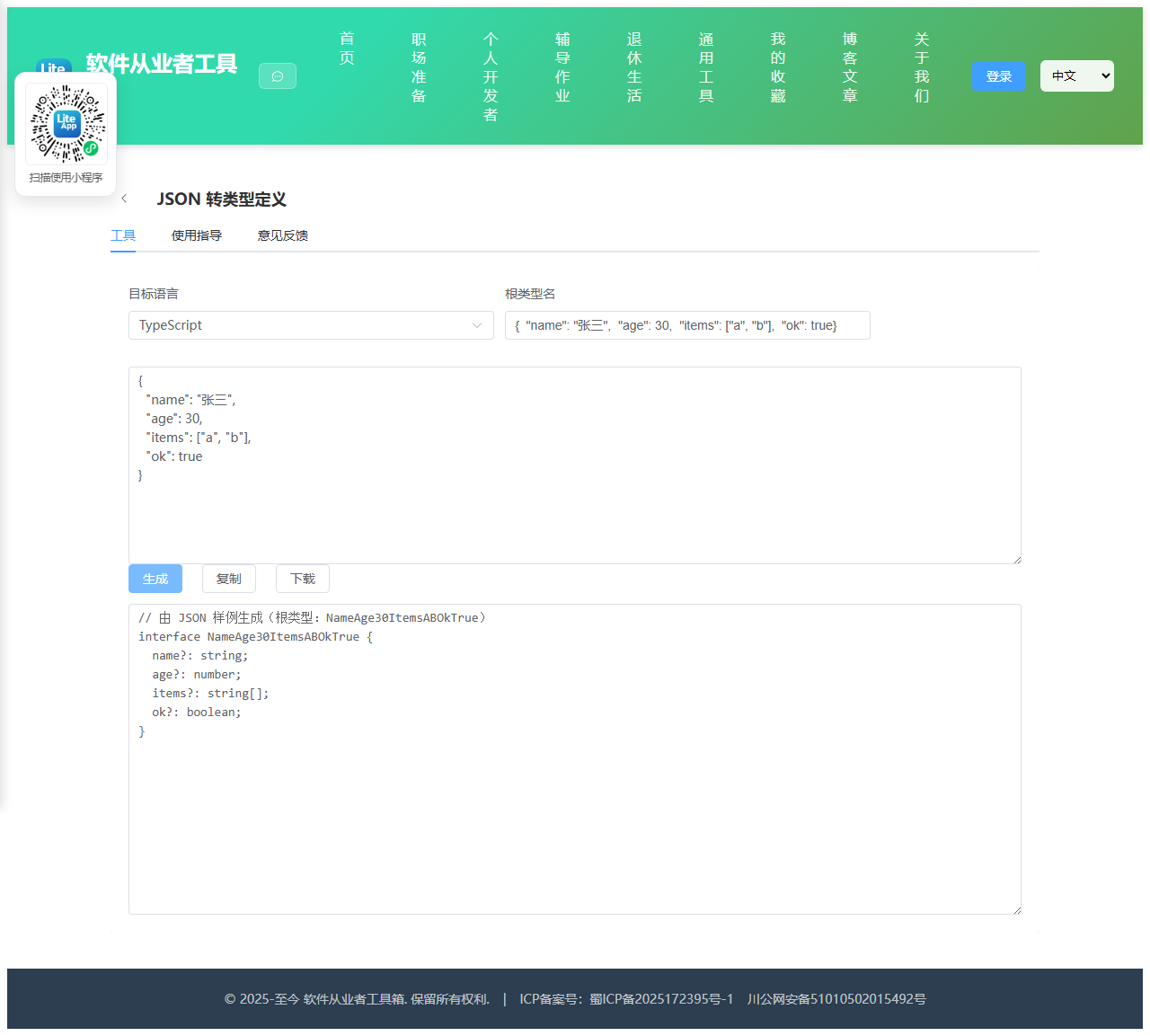The height and width of the screenshot is (1036, 1150).
Task: Switch to the 意见反馈 tab
Action: pyautogui.click(x=283, y=235)
